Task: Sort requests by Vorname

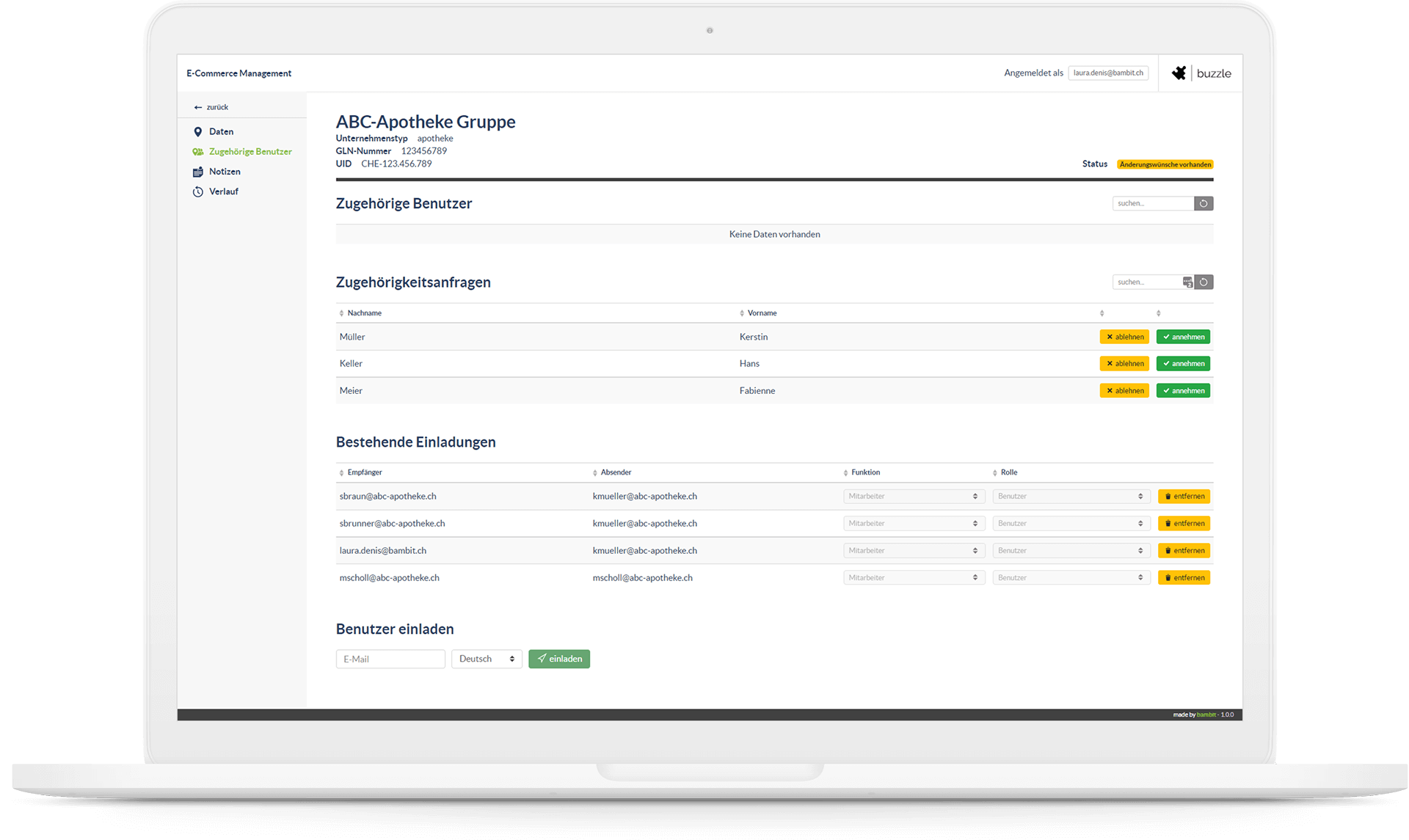Action: (758, 313)
